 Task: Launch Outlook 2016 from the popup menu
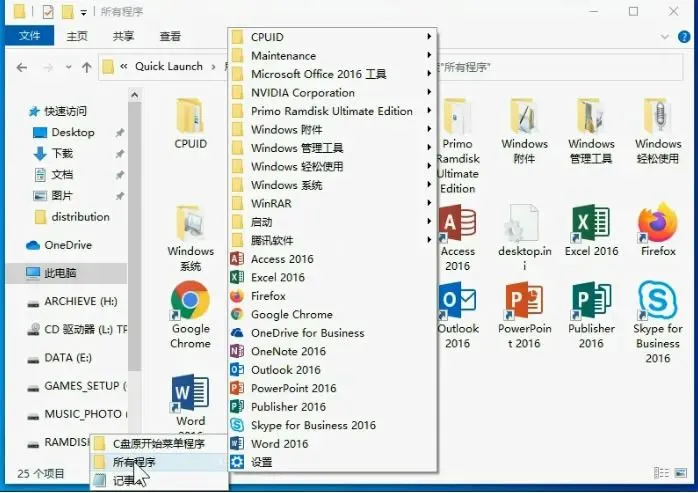click(x=332, y=370)
